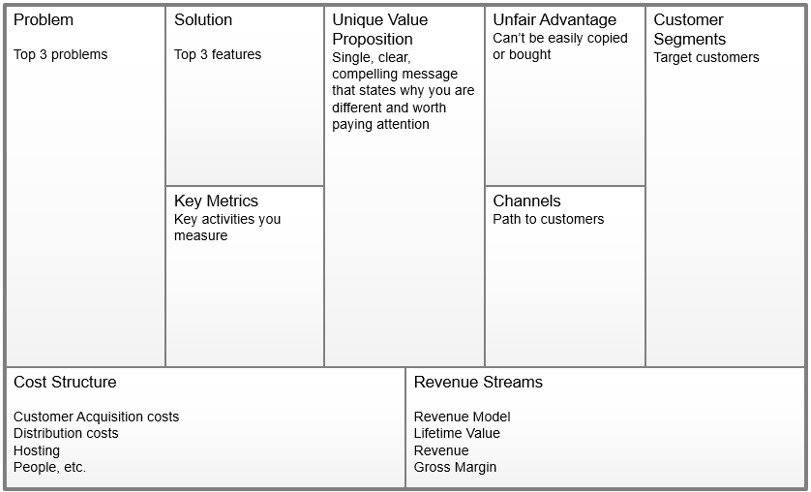Screen dimensions: 811x492
Task: Select the 'Path to customers' text
Action: 548,219
